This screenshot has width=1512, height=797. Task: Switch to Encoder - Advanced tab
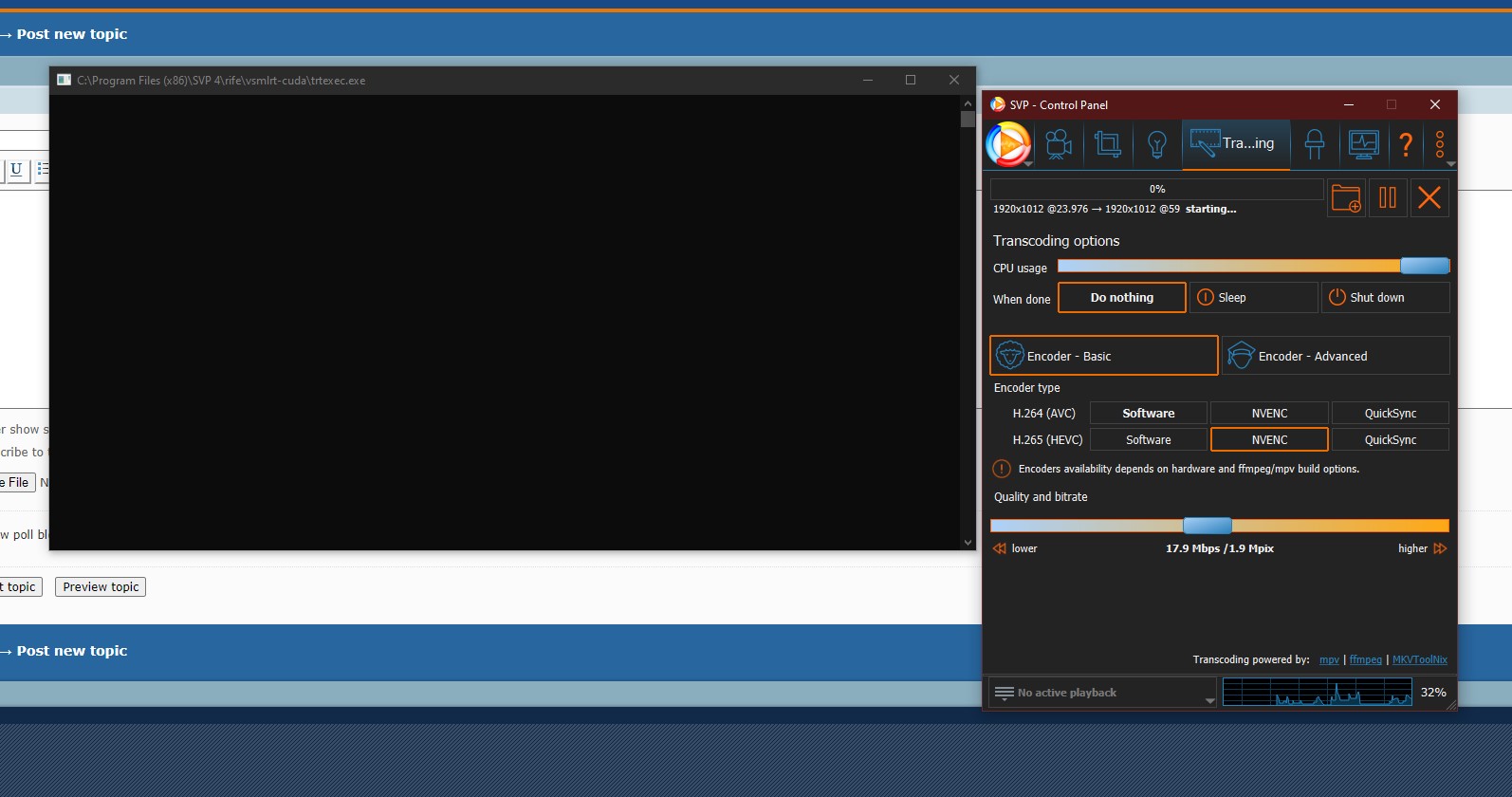(x=1335, y=356)
